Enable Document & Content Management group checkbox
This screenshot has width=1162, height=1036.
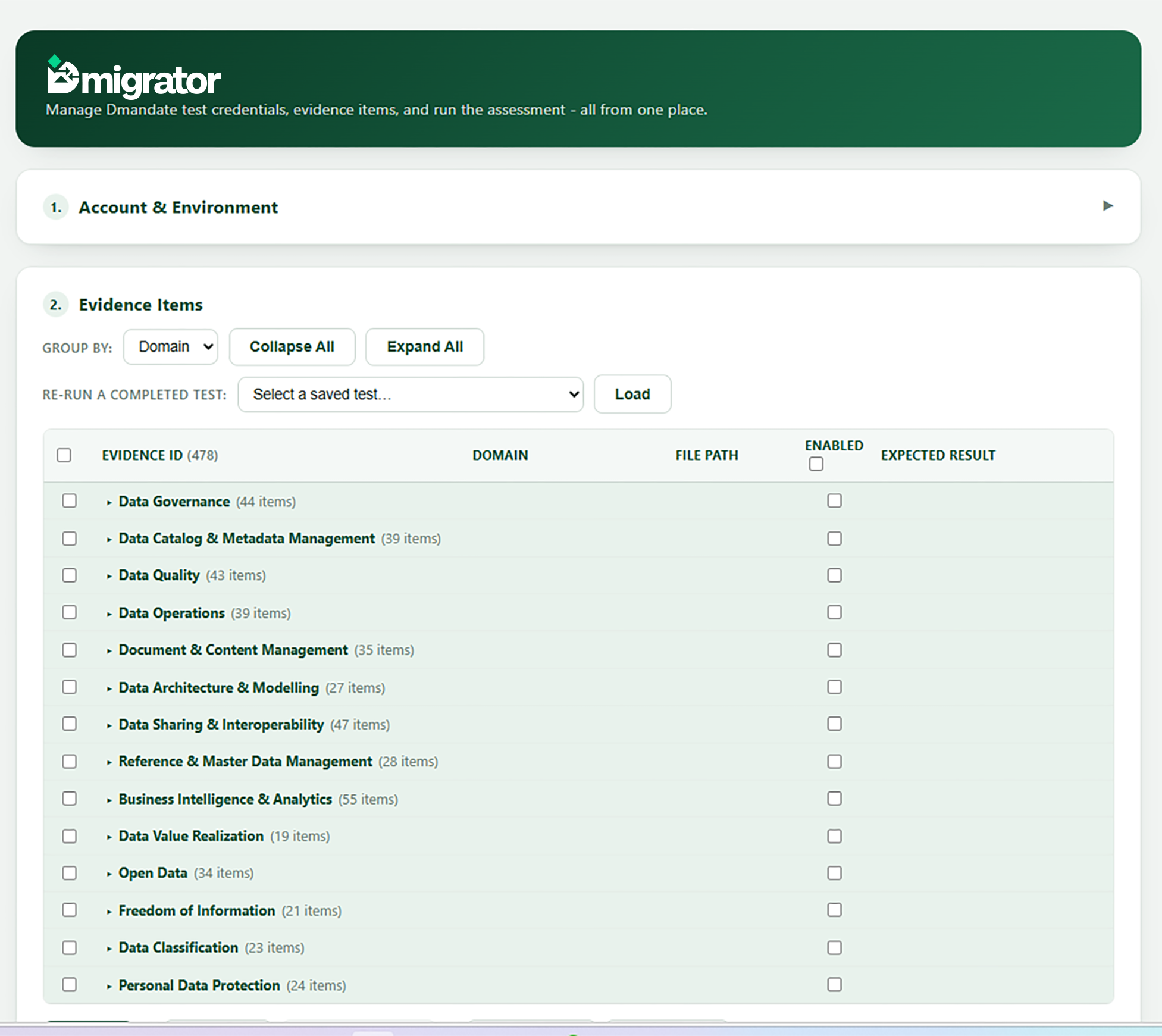834,650
